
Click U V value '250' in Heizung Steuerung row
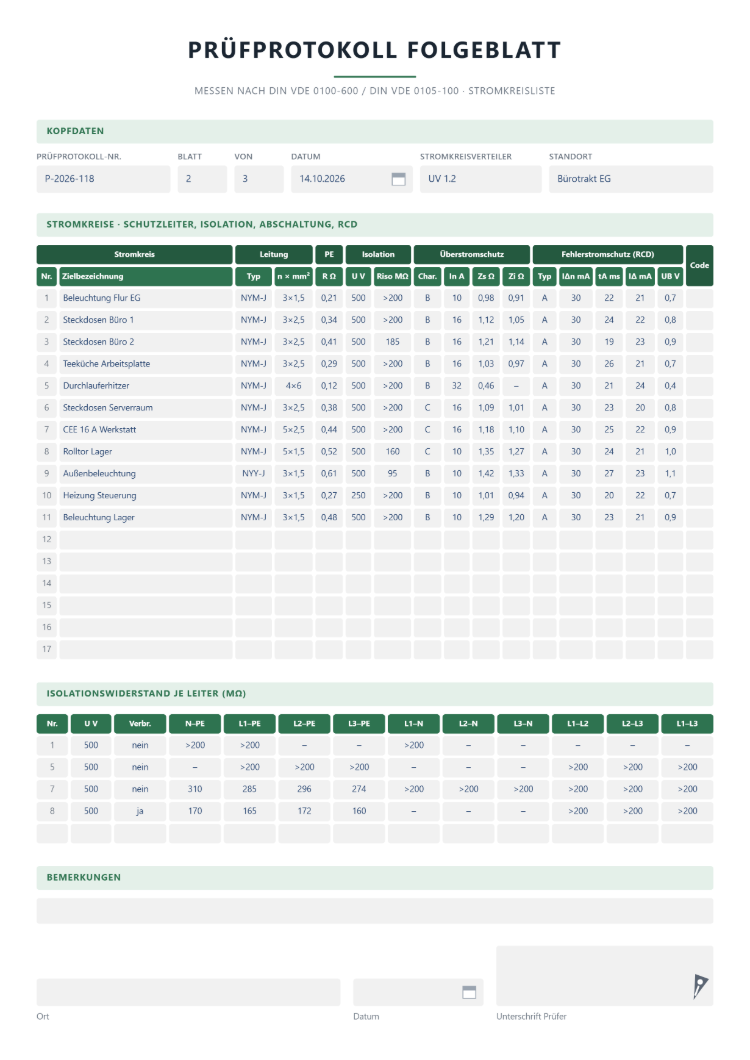pyautogui.click(x=358, y=496)
